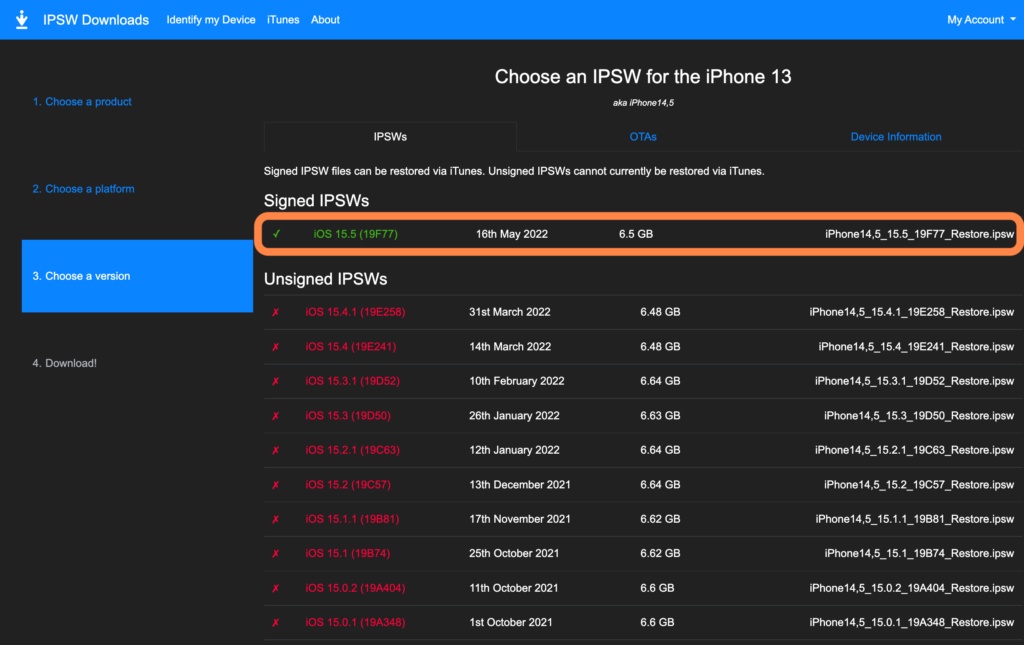This screenshot has width=1024, height=645.
Task: Click green checkmark on iOS 15.5 row
Action: click(277, 234)
